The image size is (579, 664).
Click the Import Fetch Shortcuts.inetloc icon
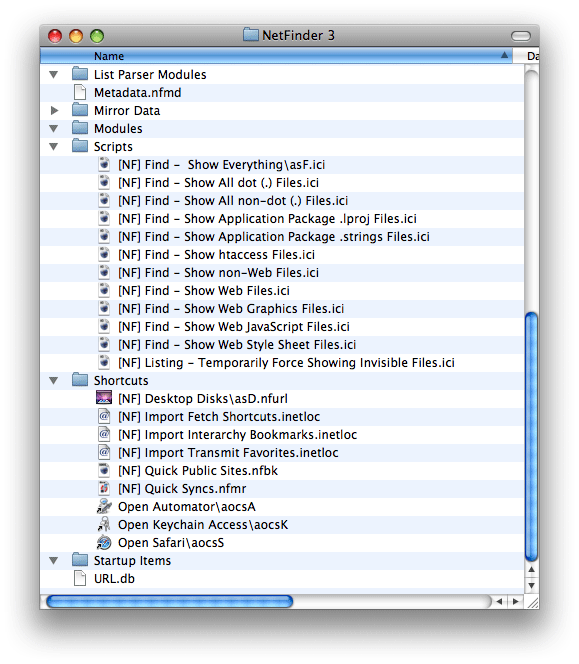104,416
